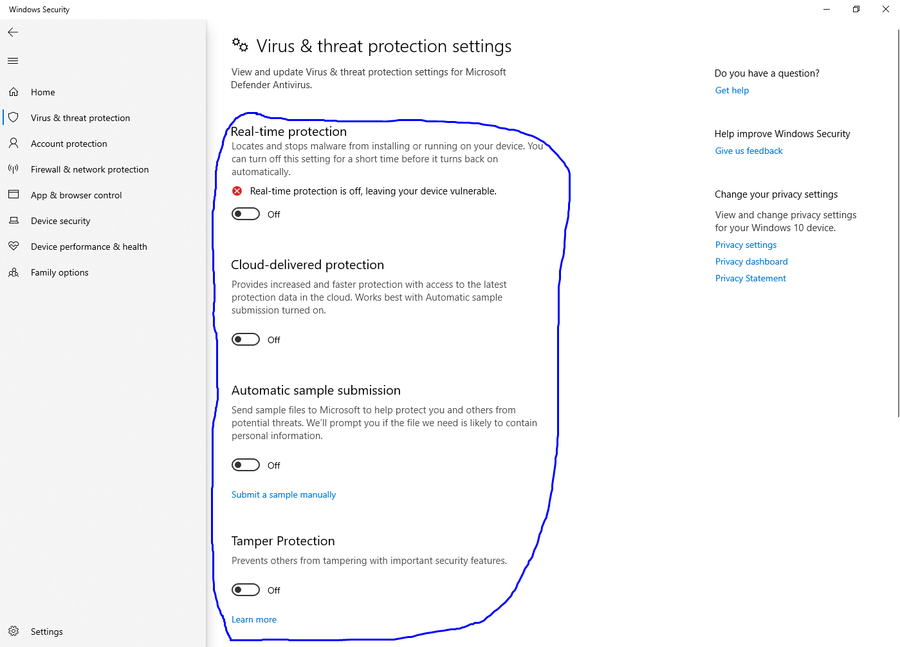Open the Settings gear icon in sidebar
Screen dimensions: 900x647
coord(14,631)
